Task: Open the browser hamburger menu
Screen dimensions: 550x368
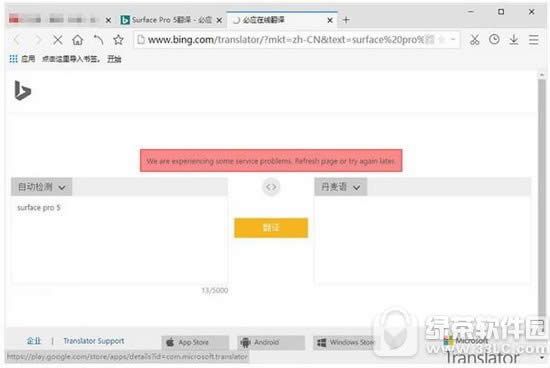Action: pos(534,40)
